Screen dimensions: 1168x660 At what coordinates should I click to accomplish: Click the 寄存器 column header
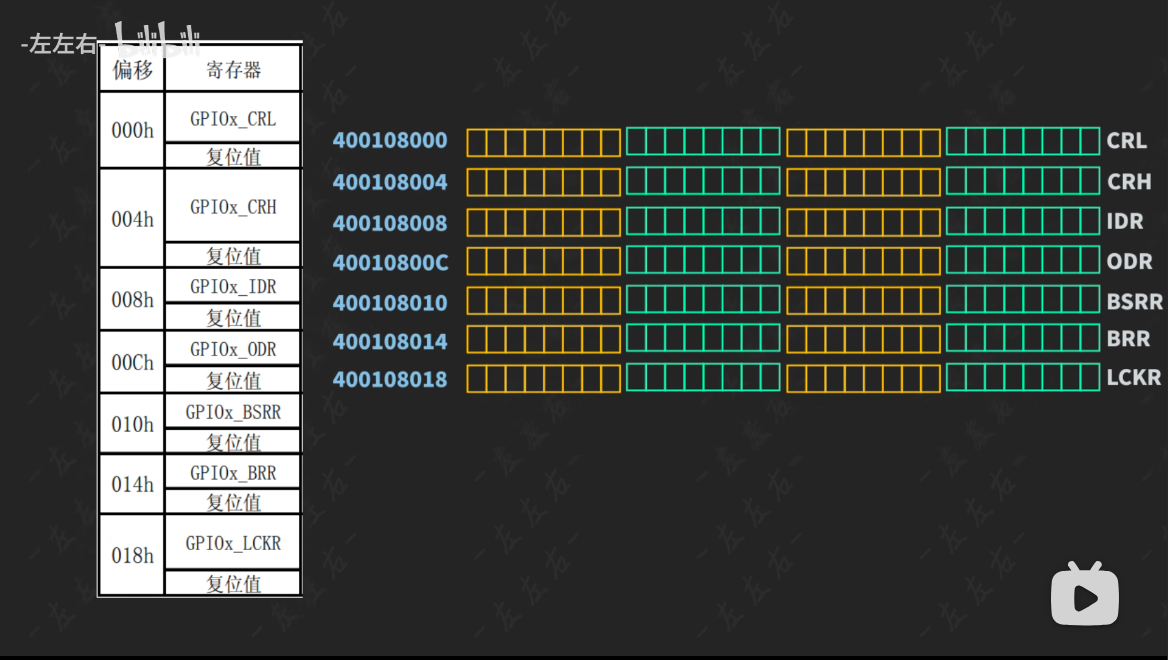(x=233, y=70)
